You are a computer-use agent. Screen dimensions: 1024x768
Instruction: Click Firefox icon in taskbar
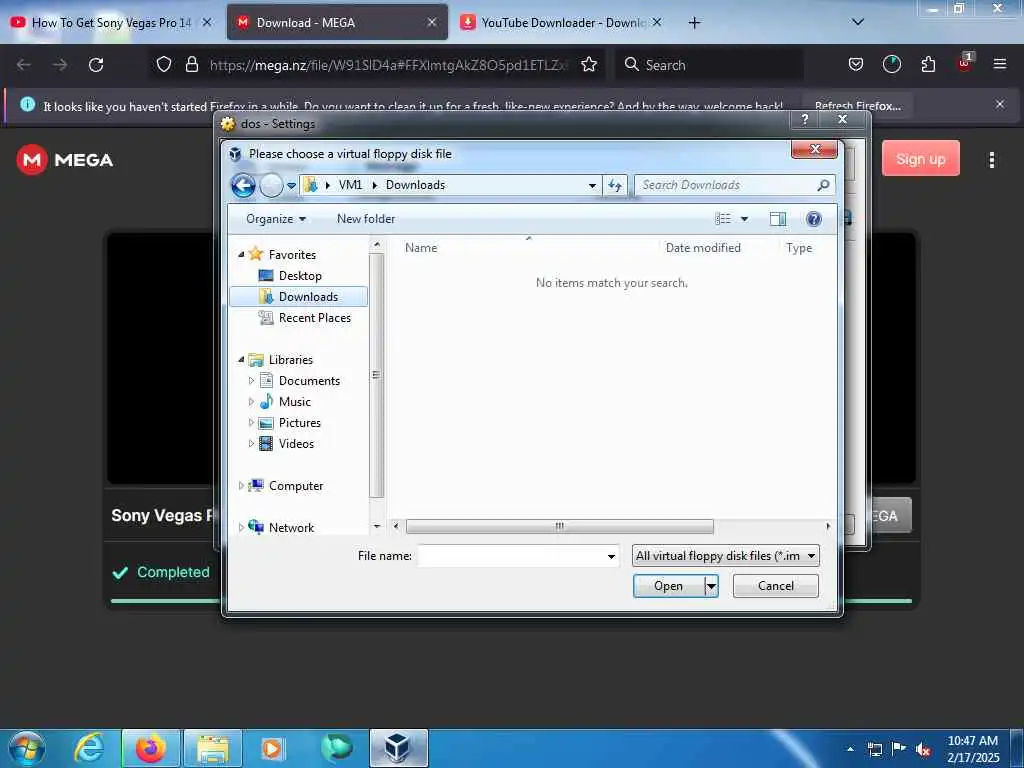coord(151,748)
